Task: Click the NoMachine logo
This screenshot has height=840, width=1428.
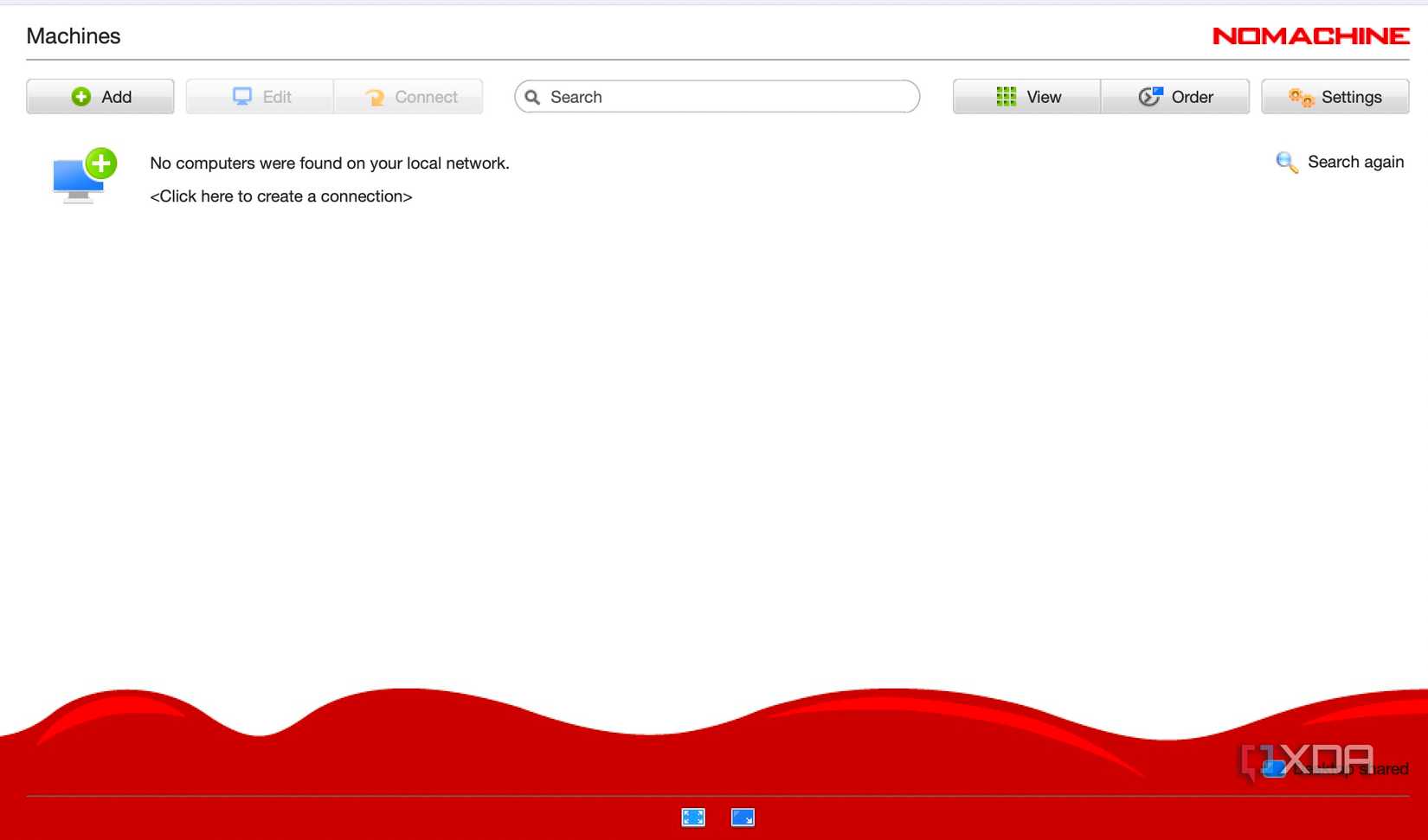Action: click(x=1310, y=35)
